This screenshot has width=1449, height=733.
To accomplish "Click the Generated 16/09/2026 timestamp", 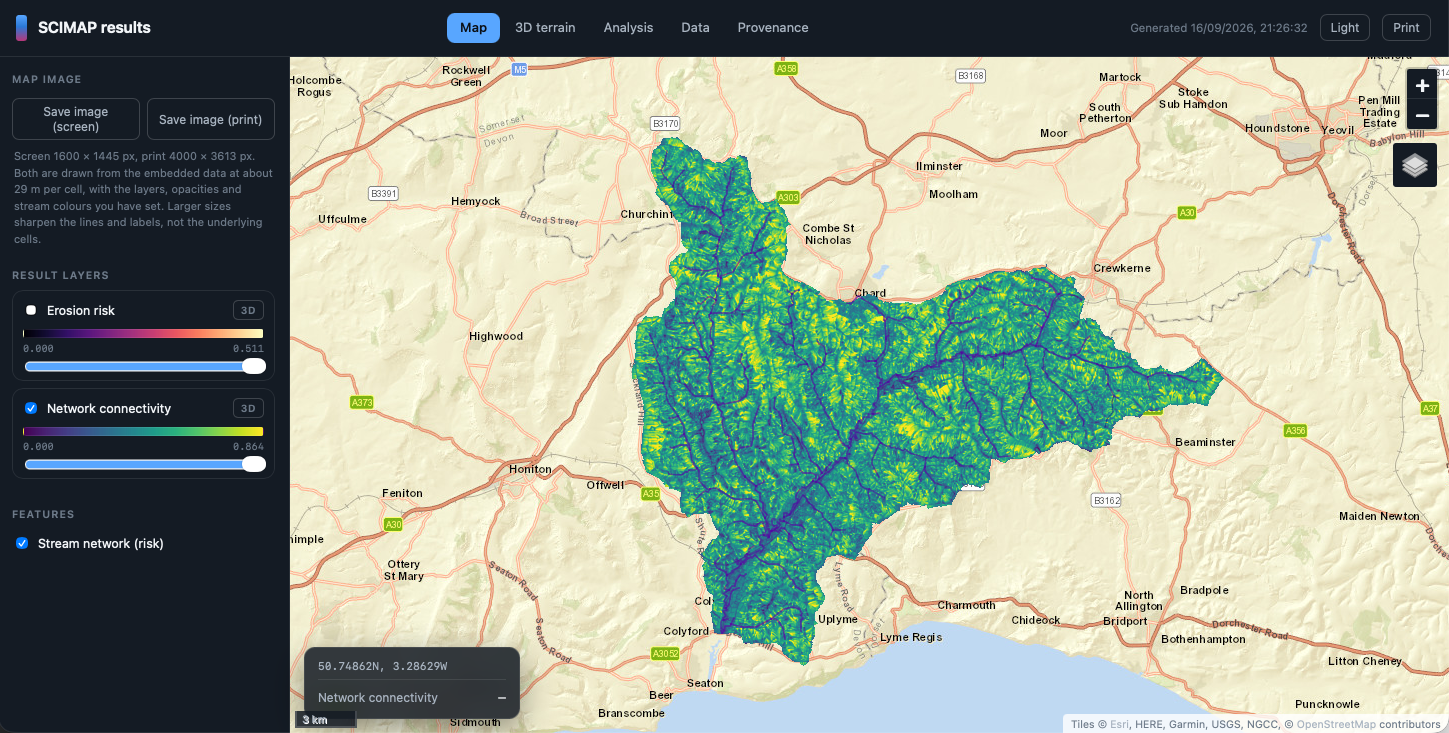I will pyautogui.click(x=1218, y=28).
